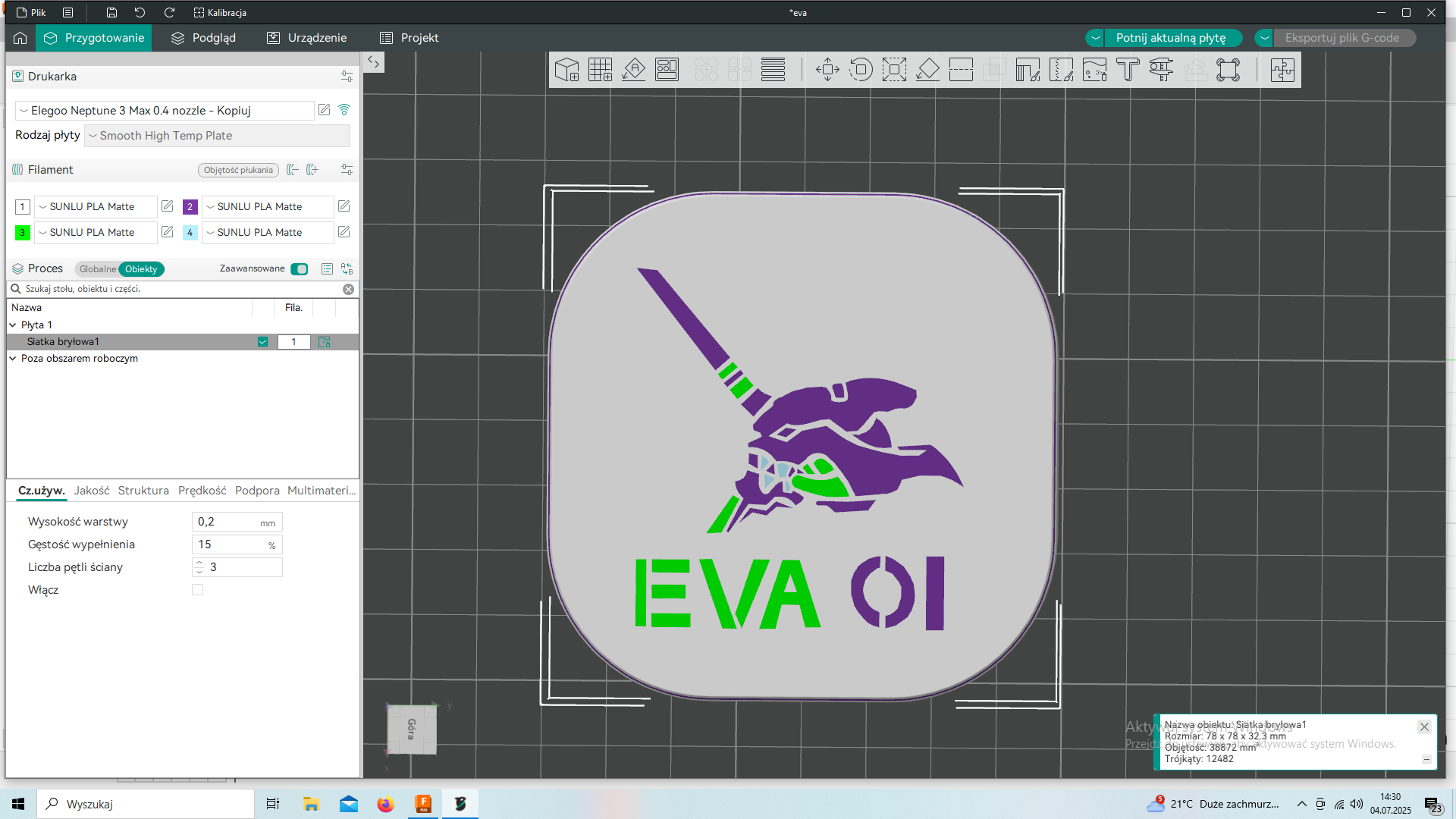Switch process scope to Globalne
This screenshot has width=1456, height=819.
coord(98,269)
